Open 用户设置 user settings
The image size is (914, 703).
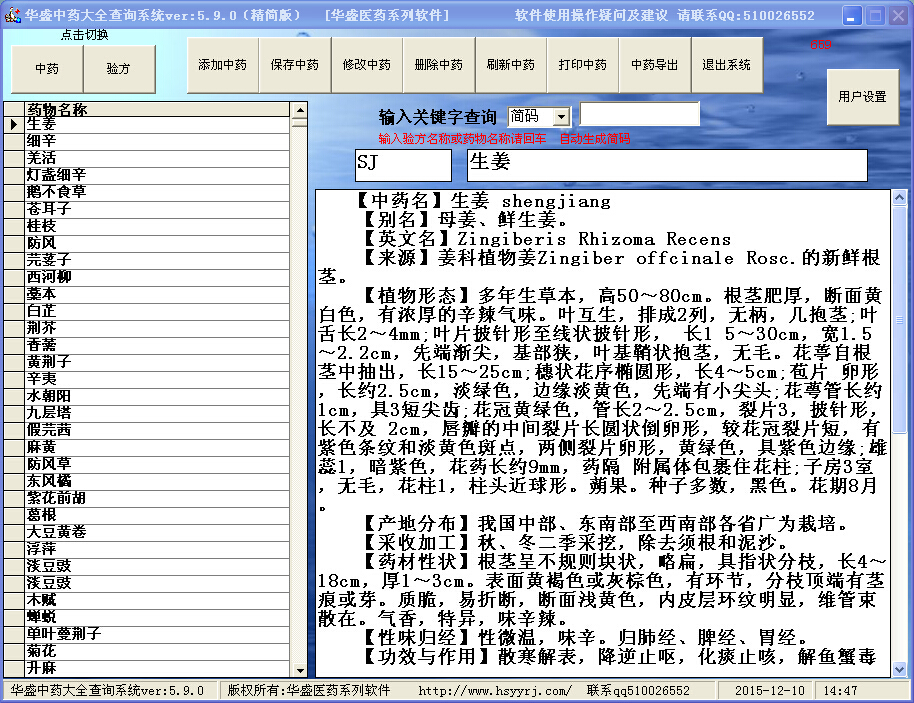pos(863,97)
